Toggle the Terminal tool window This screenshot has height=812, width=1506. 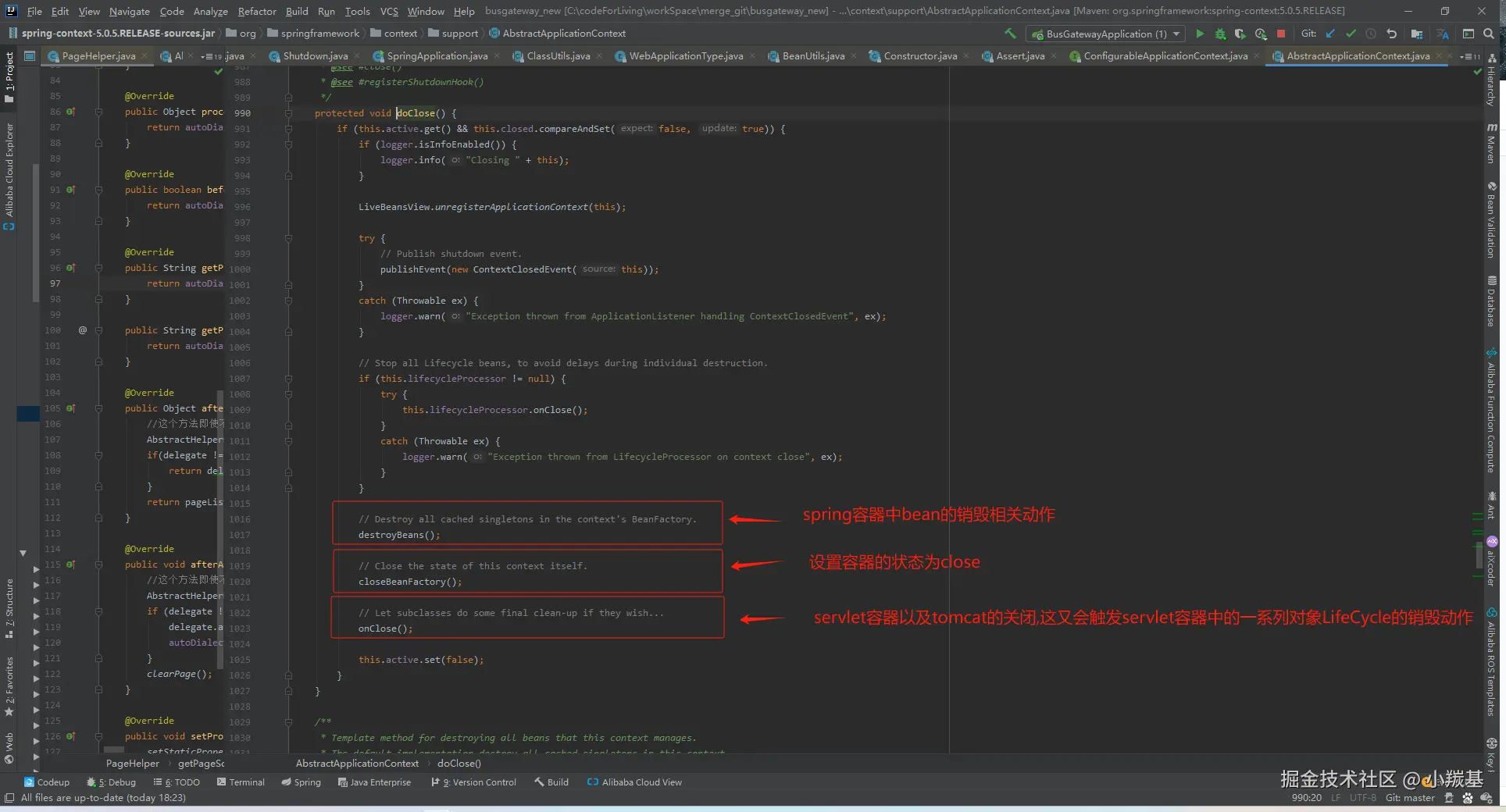click(x=241, y=782)
